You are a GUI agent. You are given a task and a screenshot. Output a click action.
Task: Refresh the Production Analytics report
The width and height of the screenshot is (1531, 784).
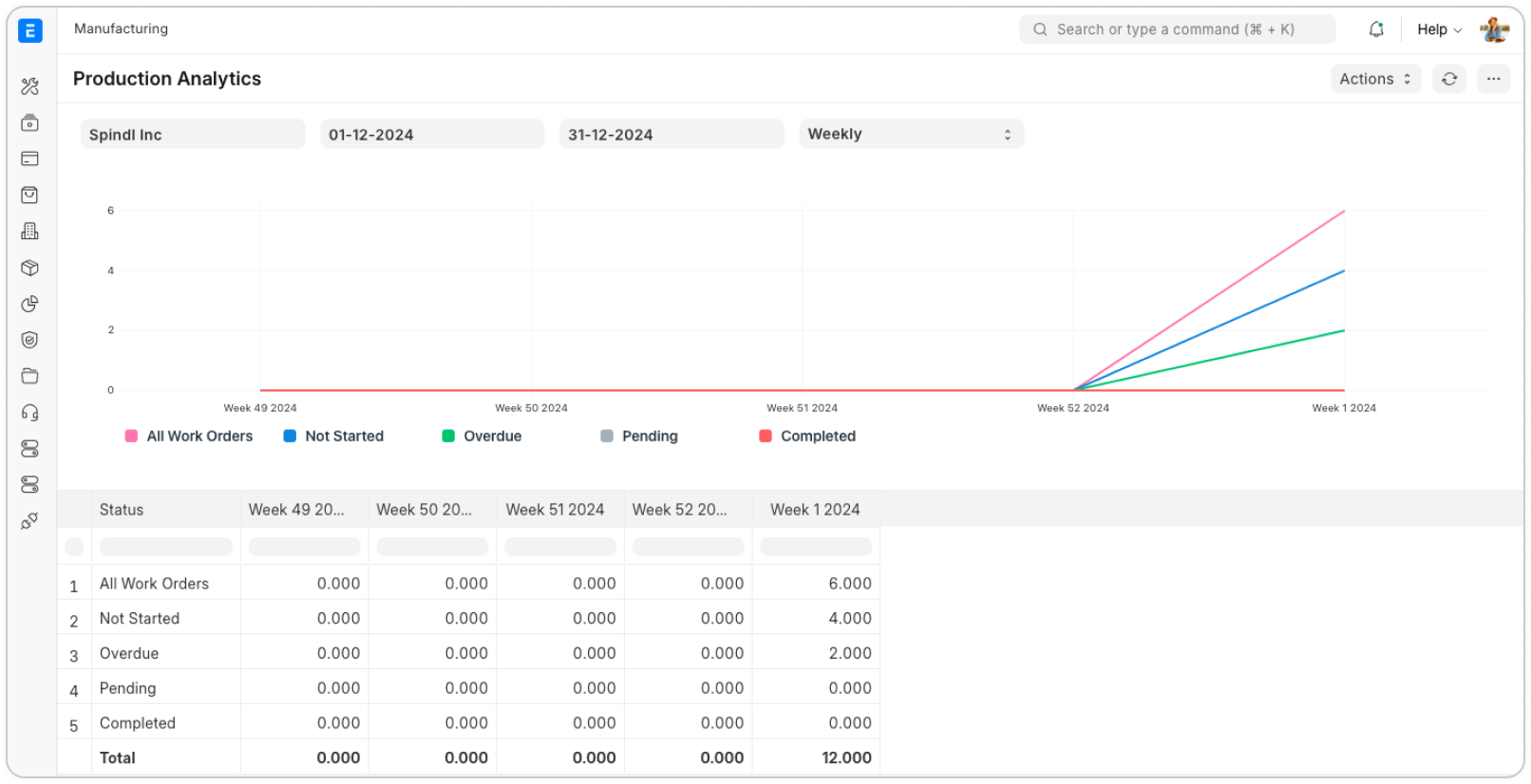pos(1449,79)
